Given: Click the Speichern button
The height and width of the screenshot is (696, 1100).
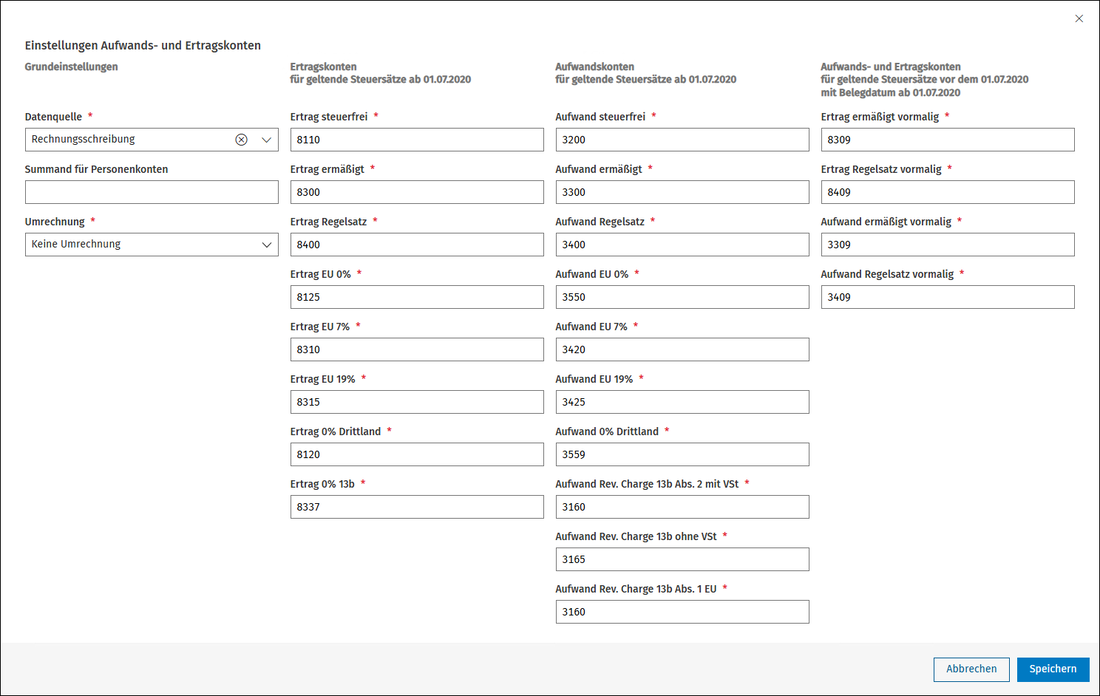Looking at the screenshot, I should (x=1053, y=669).
